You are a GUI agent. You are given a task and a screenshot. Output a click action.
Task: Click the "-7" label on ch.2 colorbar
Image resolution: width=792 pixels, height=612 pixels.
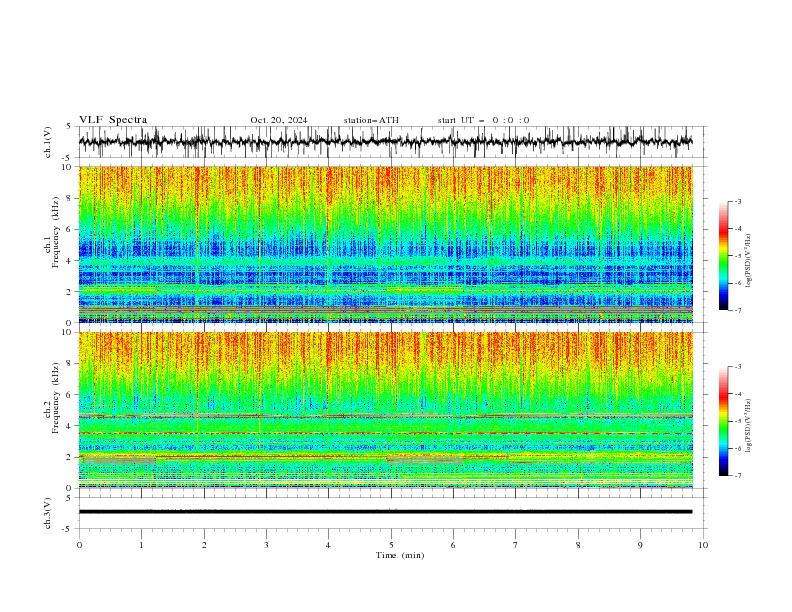tap(737, 475)
